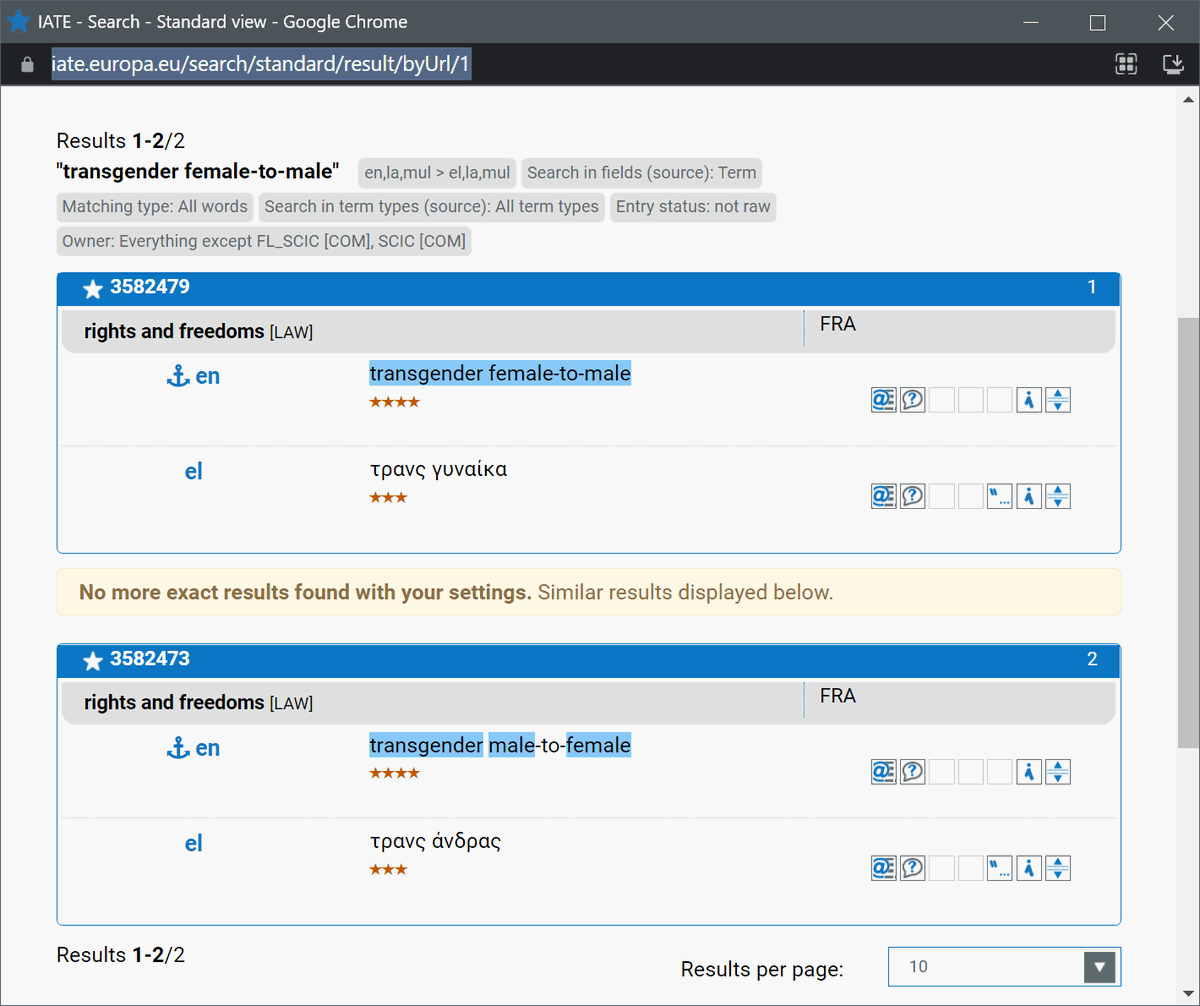Expand details arrows for transgender male-to-female row
Screen dimensions: 1200x1006
1058,771
